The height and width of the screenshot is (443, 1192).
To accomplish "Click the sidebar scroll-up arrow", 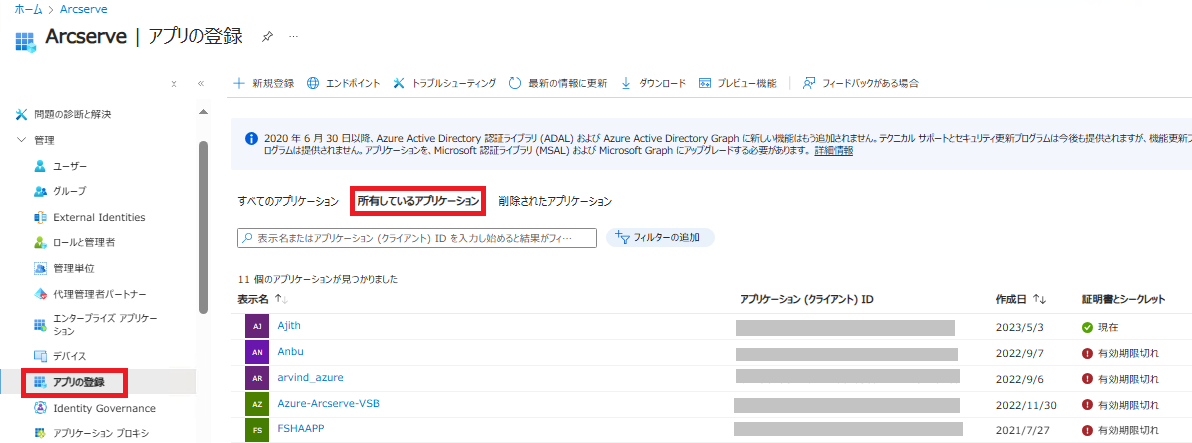I will [x=203, y=112].
